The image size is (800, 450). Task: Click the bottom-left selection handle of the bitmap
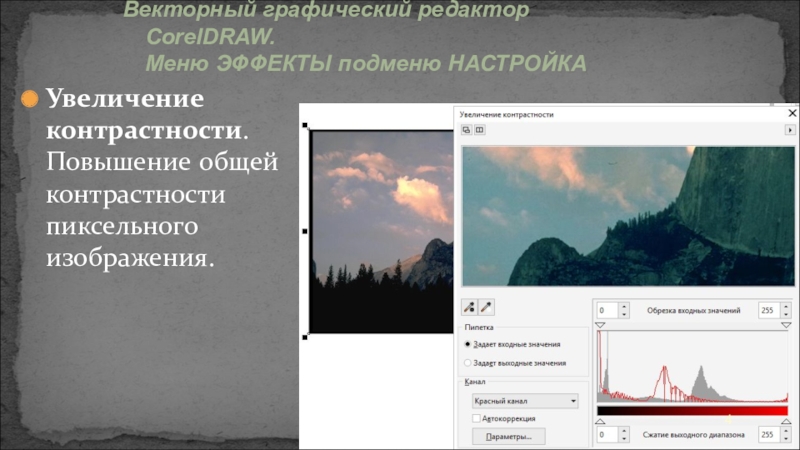pos(305,337)
